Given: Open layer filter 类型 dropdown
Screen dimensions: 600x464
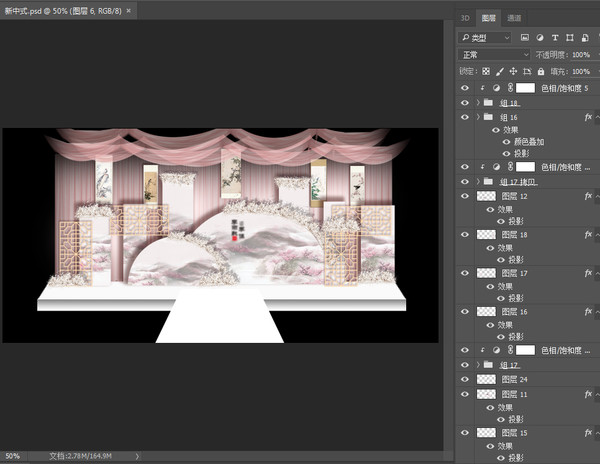Looking at the screenshot, I should click(x=484, y=37).
